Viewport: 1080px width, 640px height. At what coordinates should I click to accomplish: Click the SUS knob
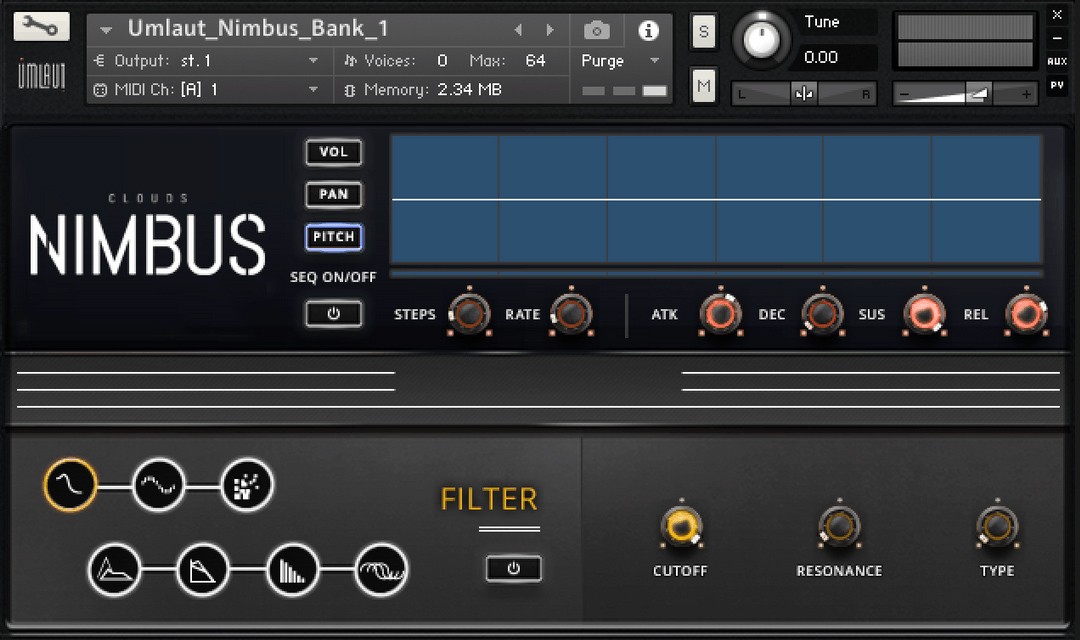pos(924,313)
